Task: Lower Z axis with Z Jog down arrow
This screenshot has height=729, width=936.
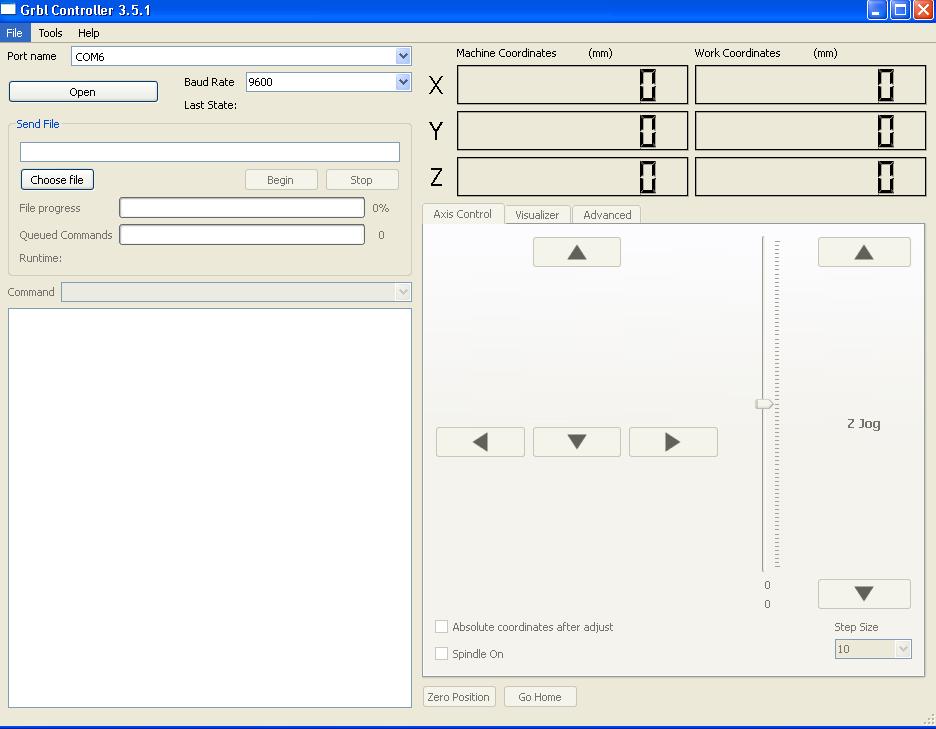Action: (864, 593)
